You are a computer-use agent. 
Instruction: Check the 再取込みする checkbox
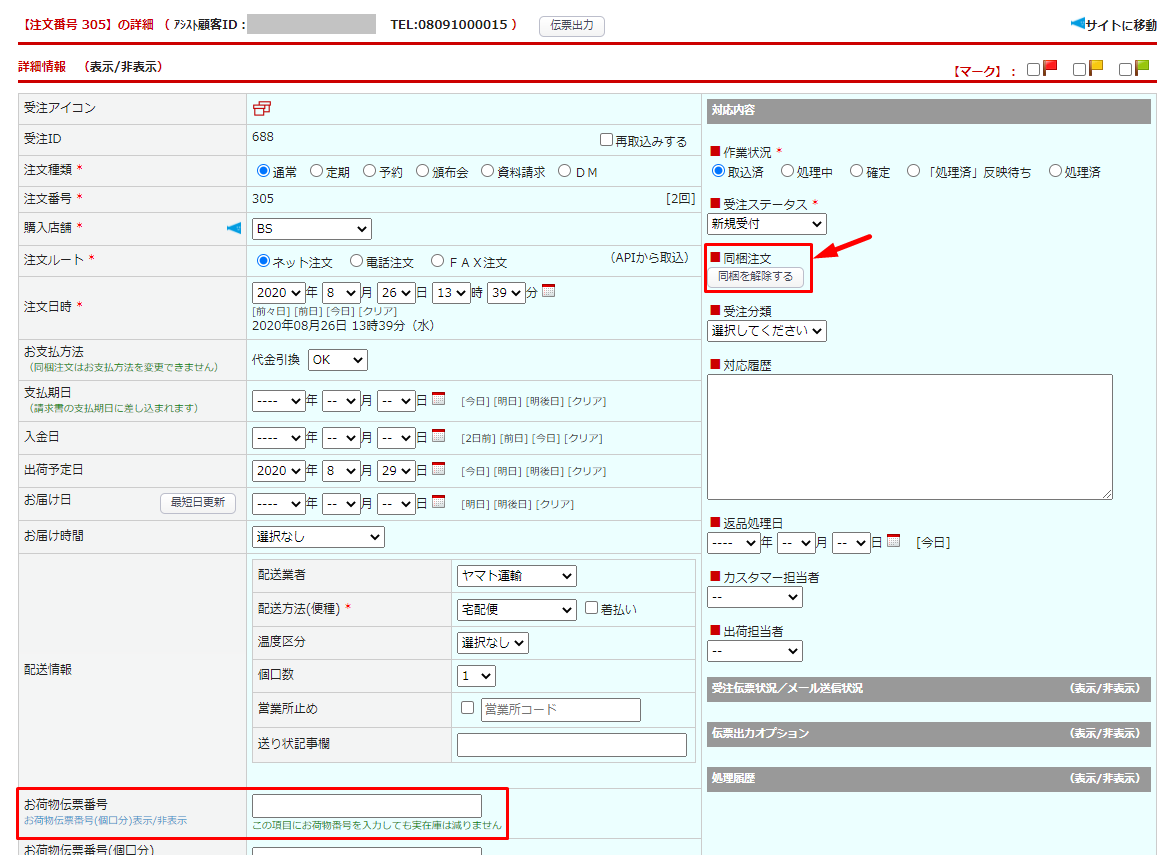(606, 141)
